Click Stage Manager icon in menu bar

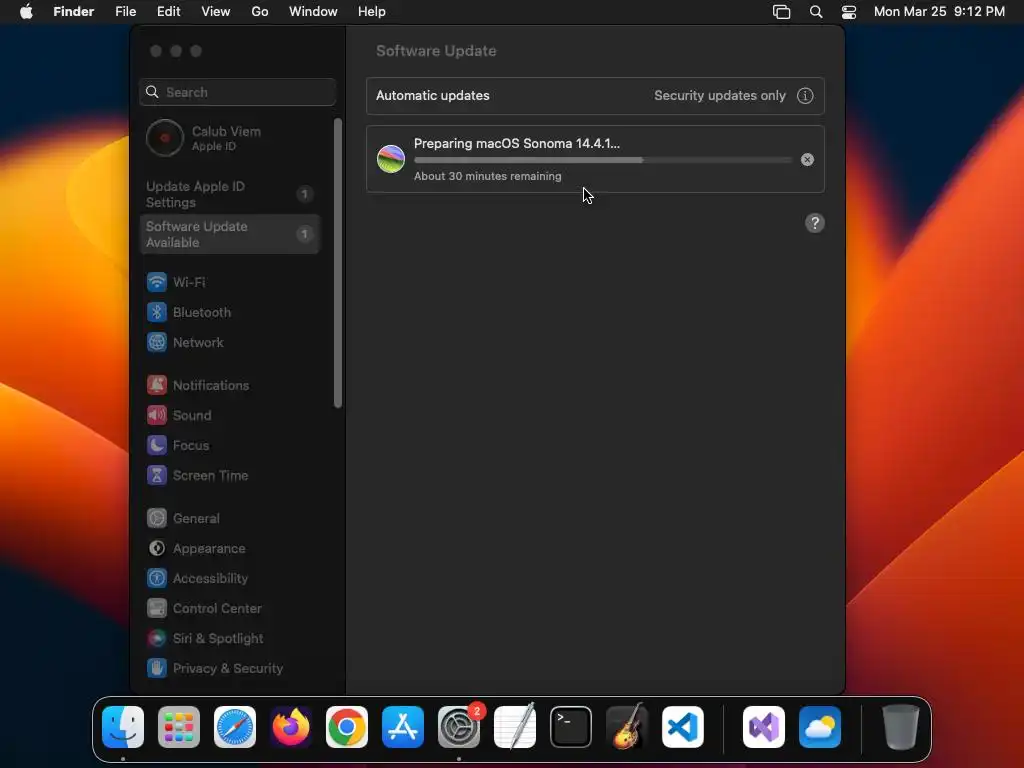point(782,12)
